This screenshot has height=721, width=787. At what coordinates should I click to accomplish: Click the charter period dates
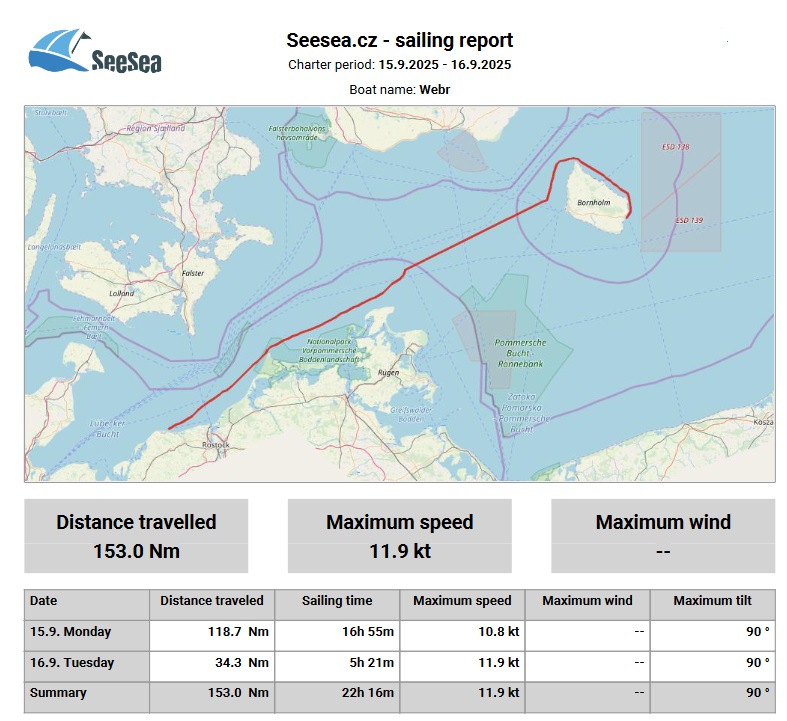[444, 65]
